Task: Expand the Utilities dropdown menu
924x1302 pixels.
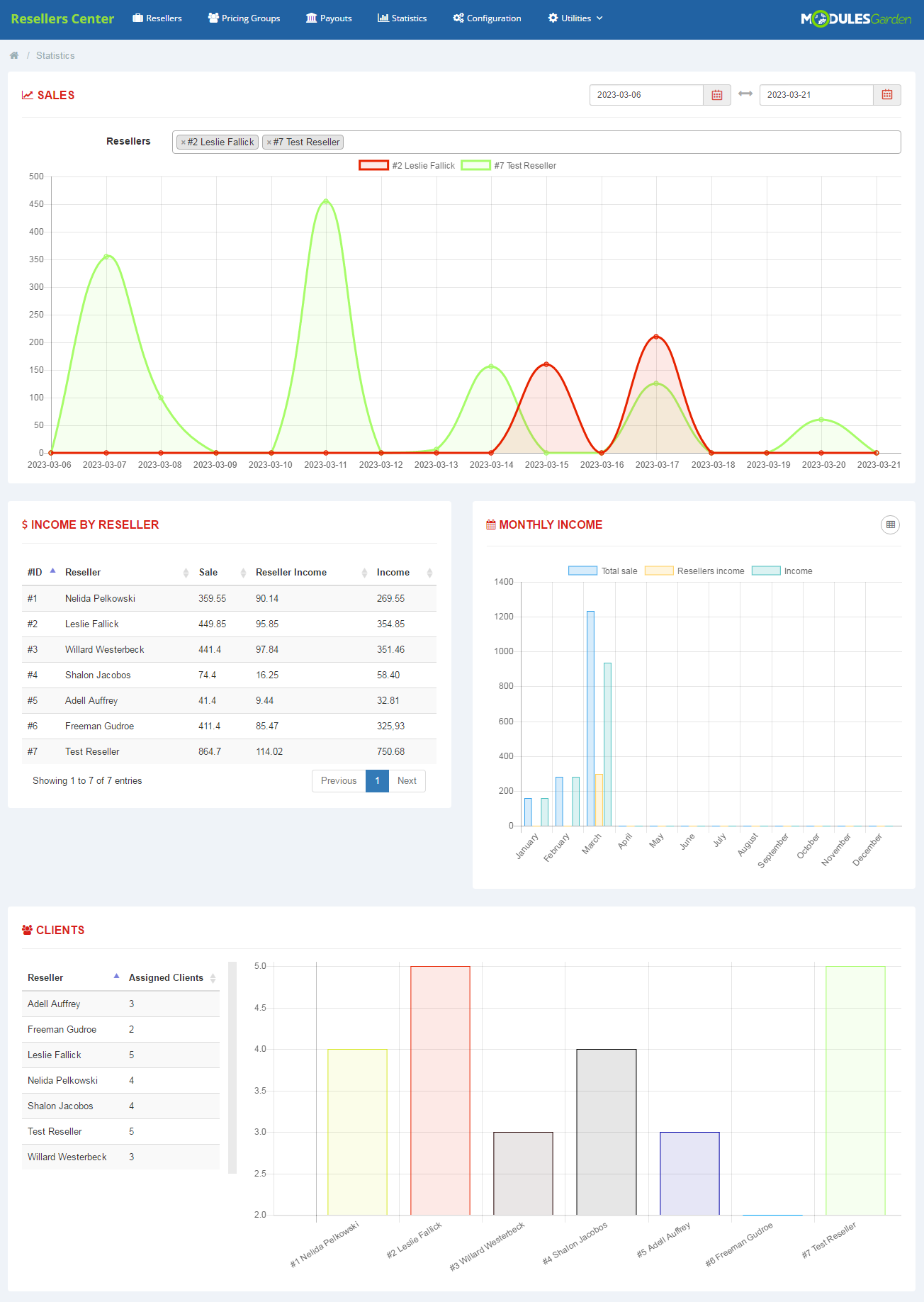Action: 575,18
